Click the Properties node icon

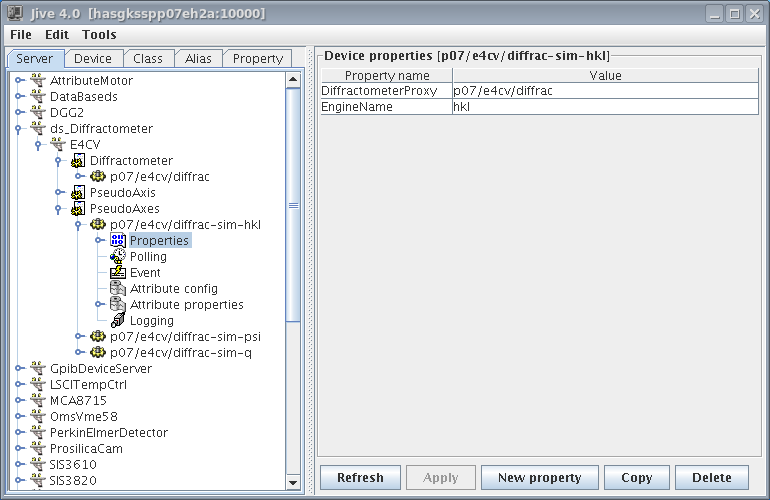pos(118,240)
